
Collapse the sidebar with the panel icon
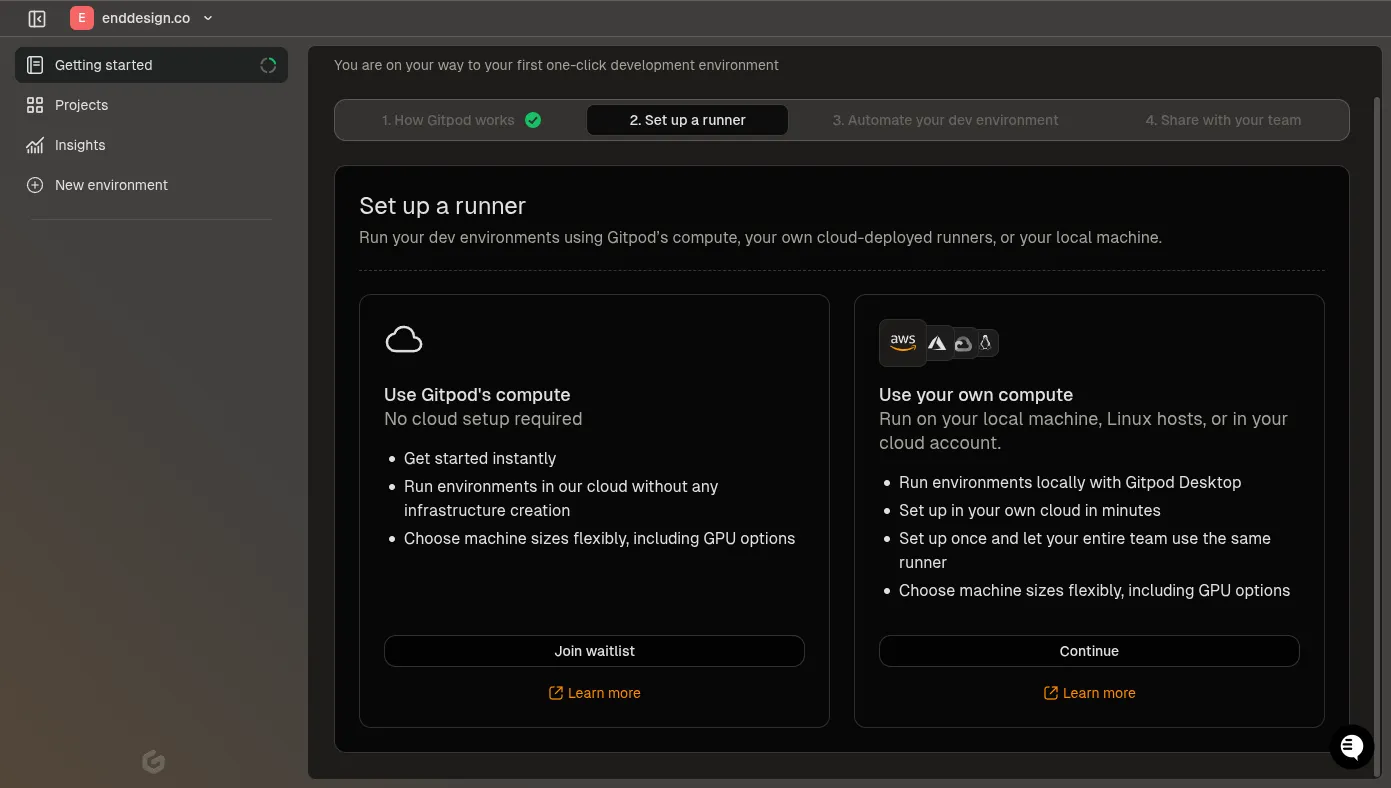pyautogui.click(x=37, y=18)
